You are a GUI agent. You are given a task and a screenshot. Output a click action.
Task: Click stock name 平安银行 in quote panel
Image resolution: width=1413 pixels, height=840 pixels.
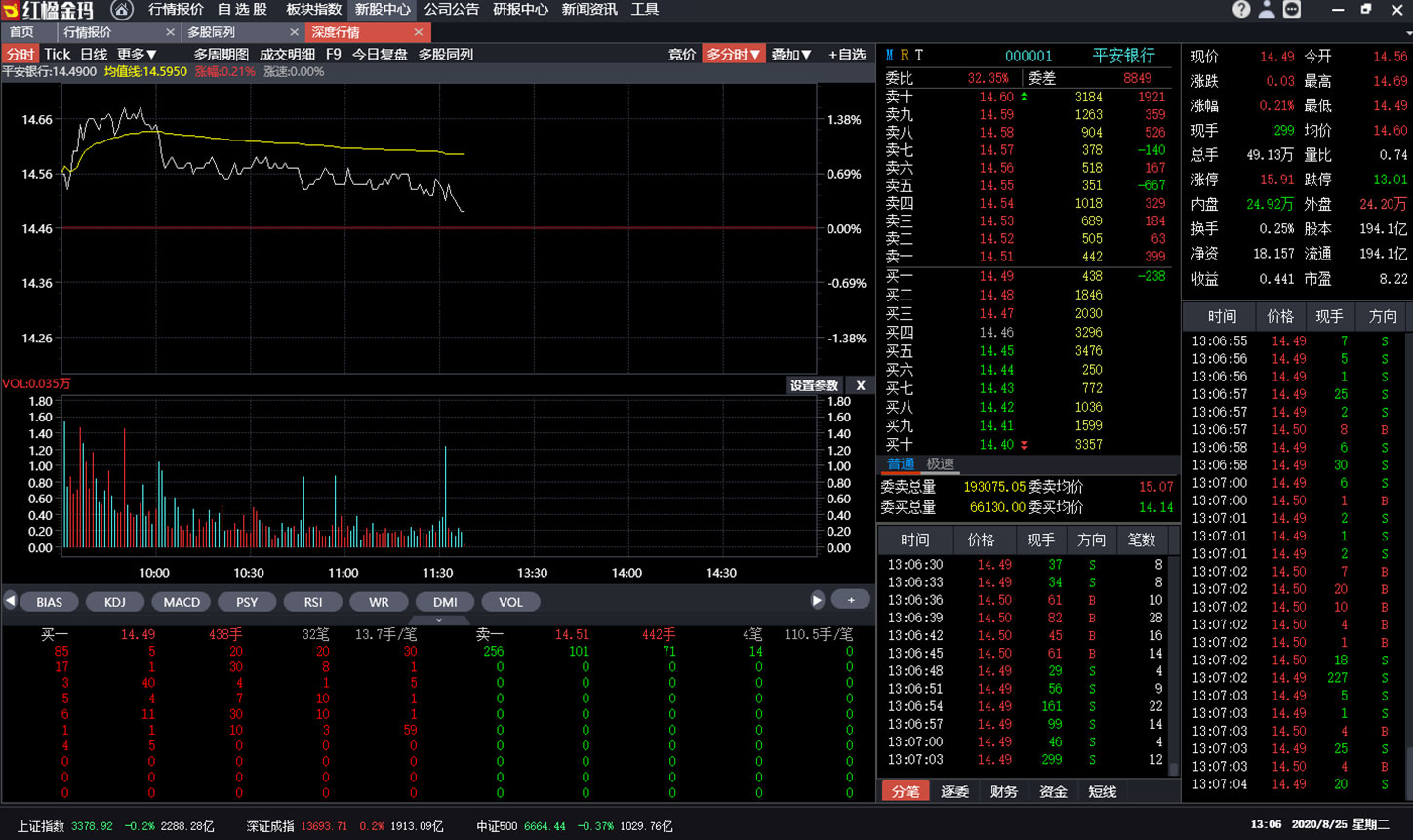1123,56
